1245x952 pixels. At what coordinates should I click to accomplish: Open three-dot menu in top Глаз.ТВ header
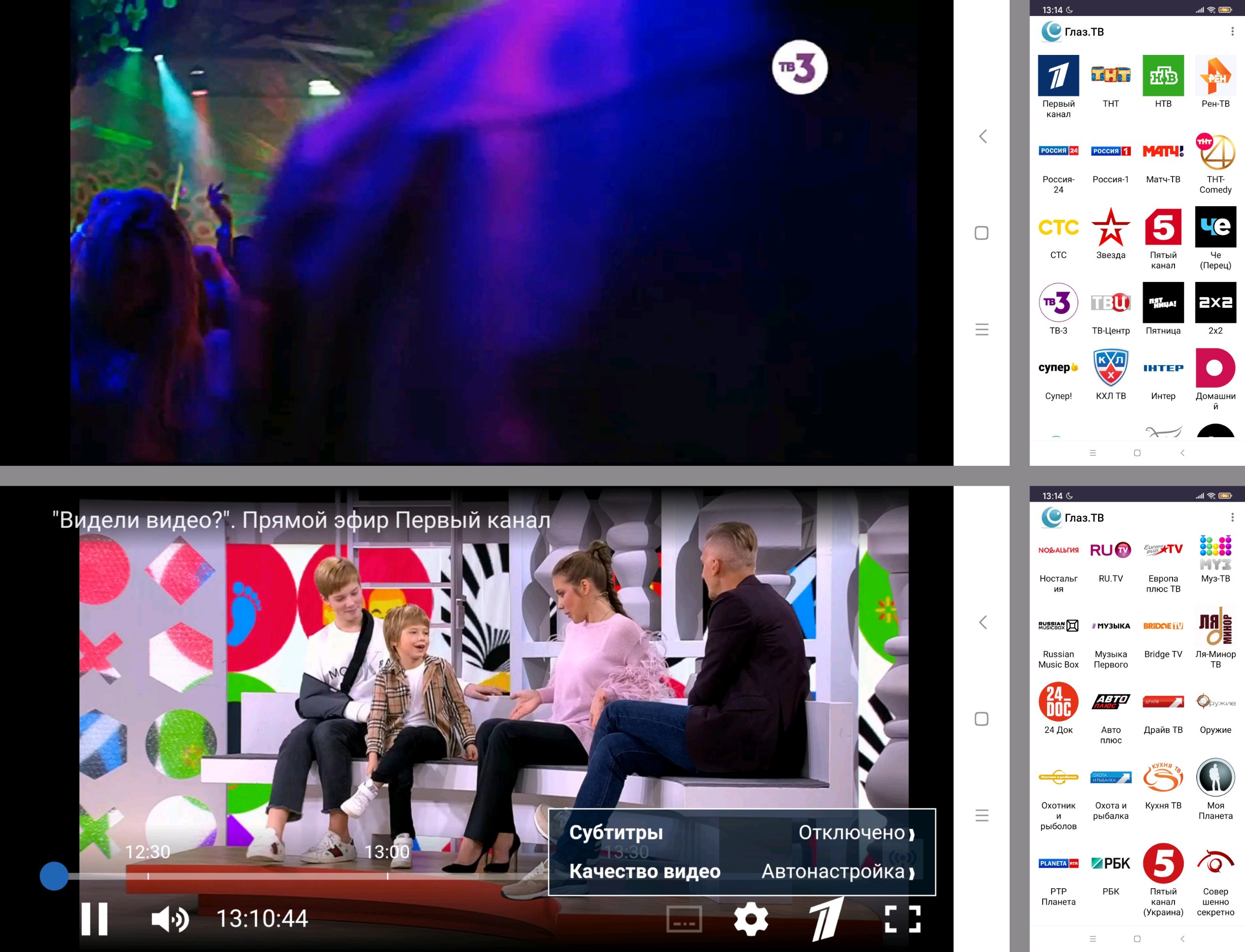tap(1232, 32)
